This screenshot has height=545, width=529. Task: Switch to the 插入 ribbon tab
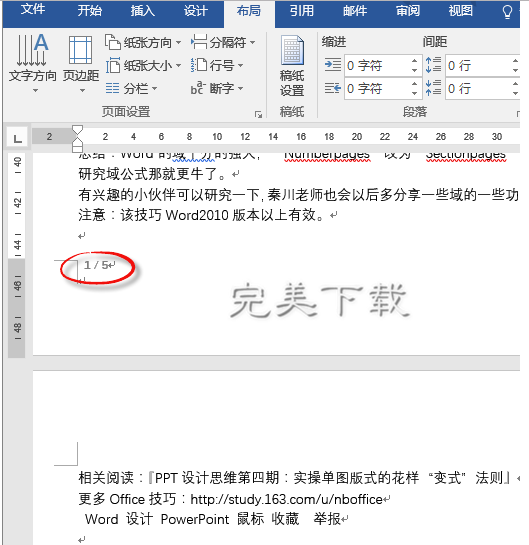pyautogui.click(x=143, y=10)
